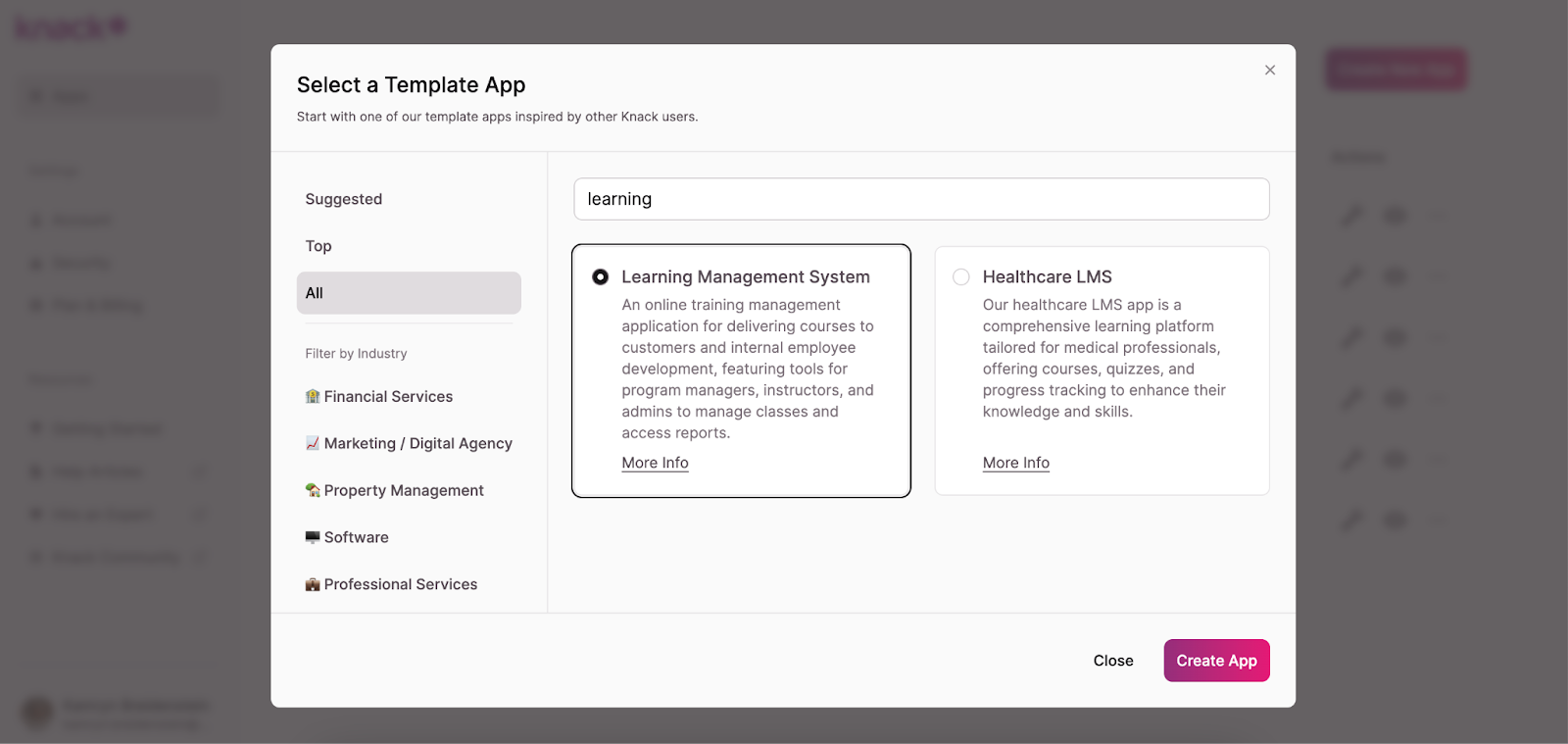Click the briefcase icon beside Professional Services
This screenshot has height=744, width=1568.
[313, 584]
